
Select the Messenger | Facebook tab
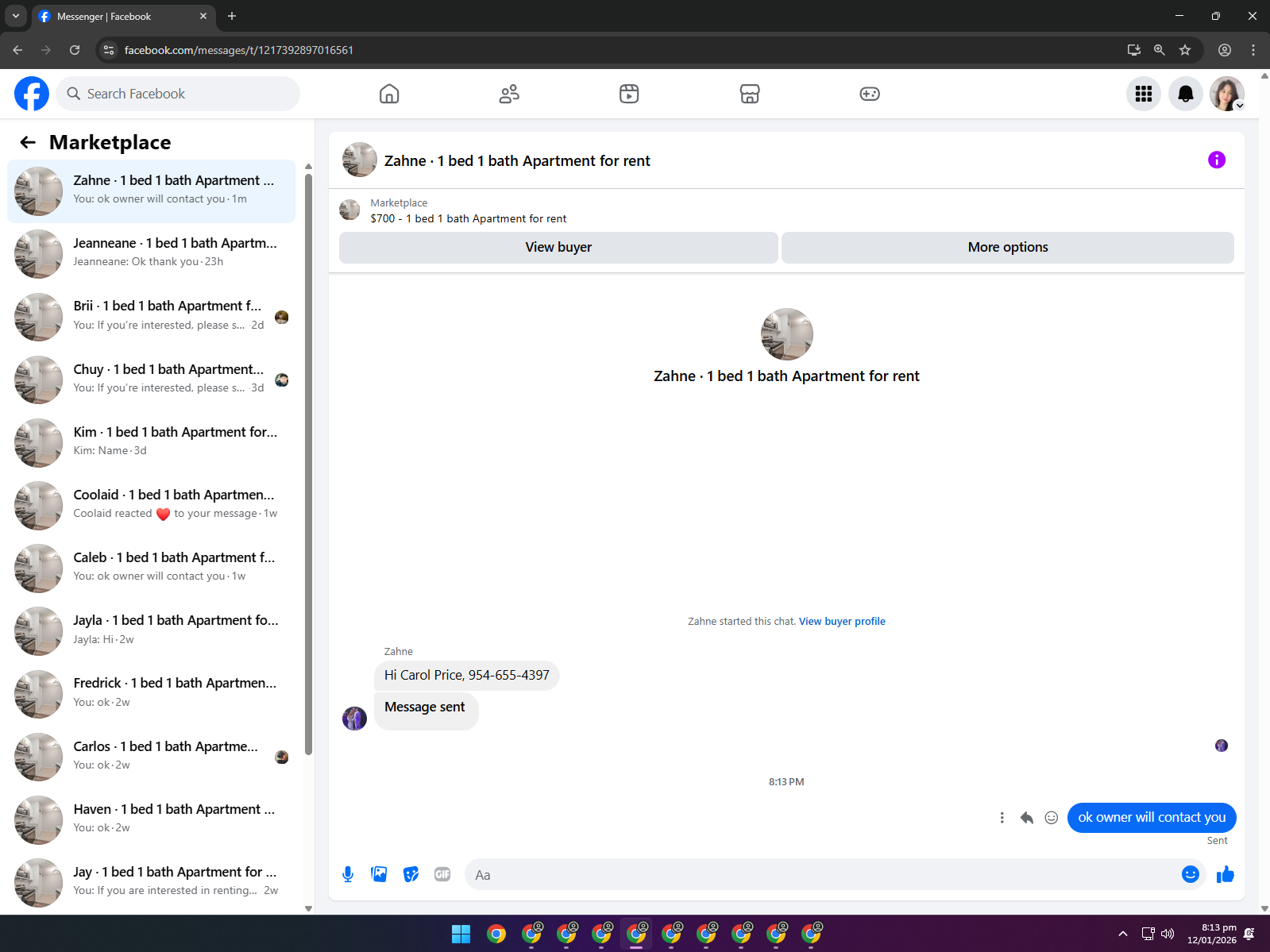[123, 16]
